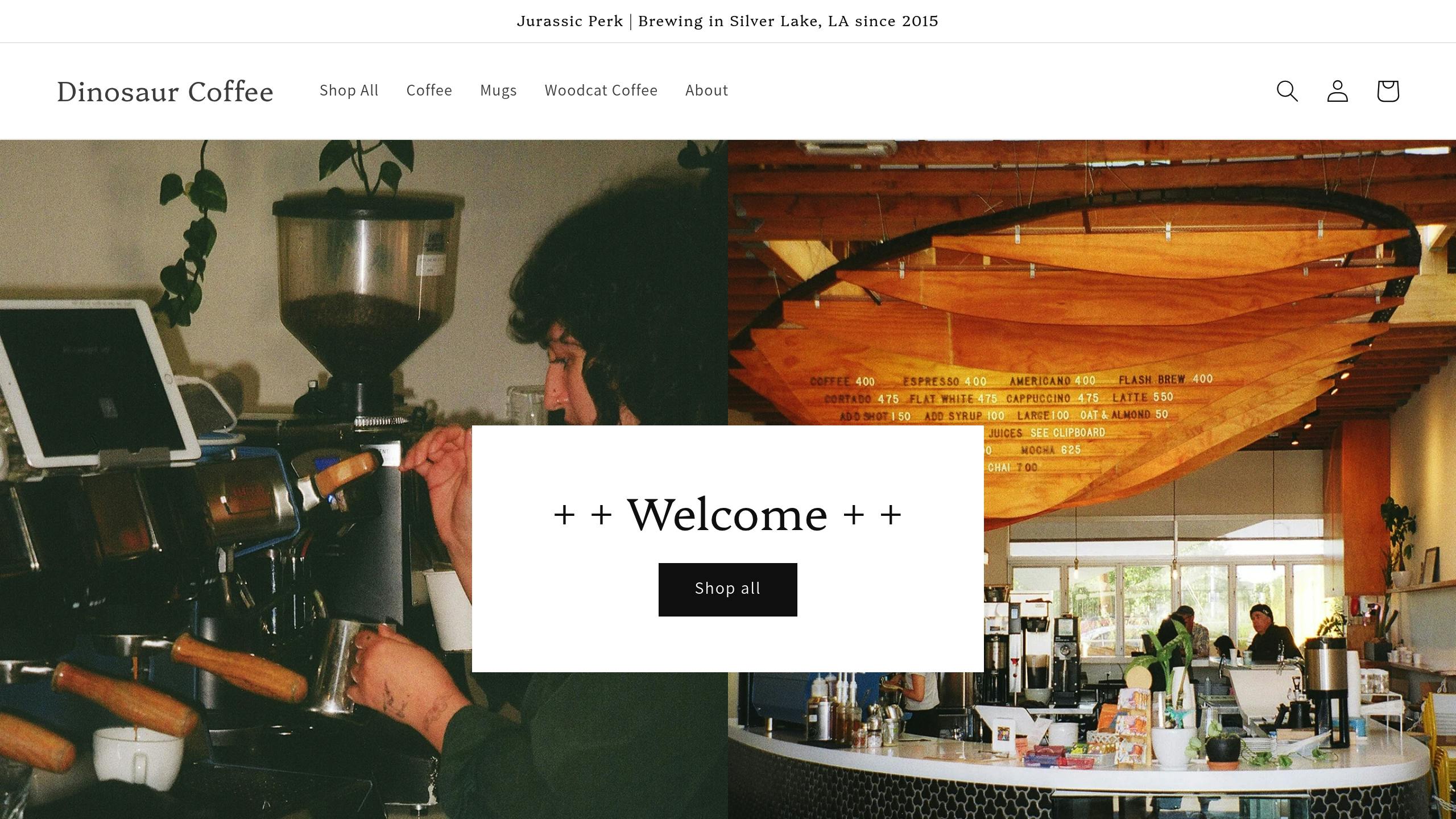Click the account login person icon
Viewport: 1456px width, 819px height.
coord(1337,91)
